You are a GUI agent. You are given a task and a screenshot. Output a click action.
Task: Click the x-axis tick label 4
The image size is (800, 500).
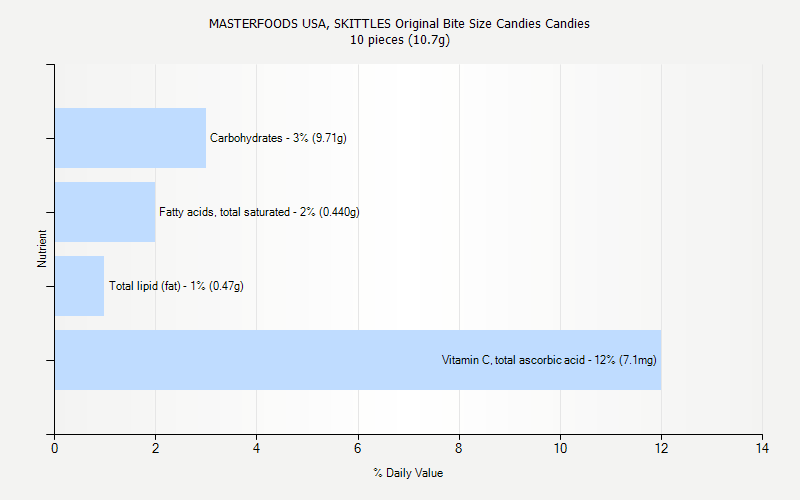click(x=257, y=448)
